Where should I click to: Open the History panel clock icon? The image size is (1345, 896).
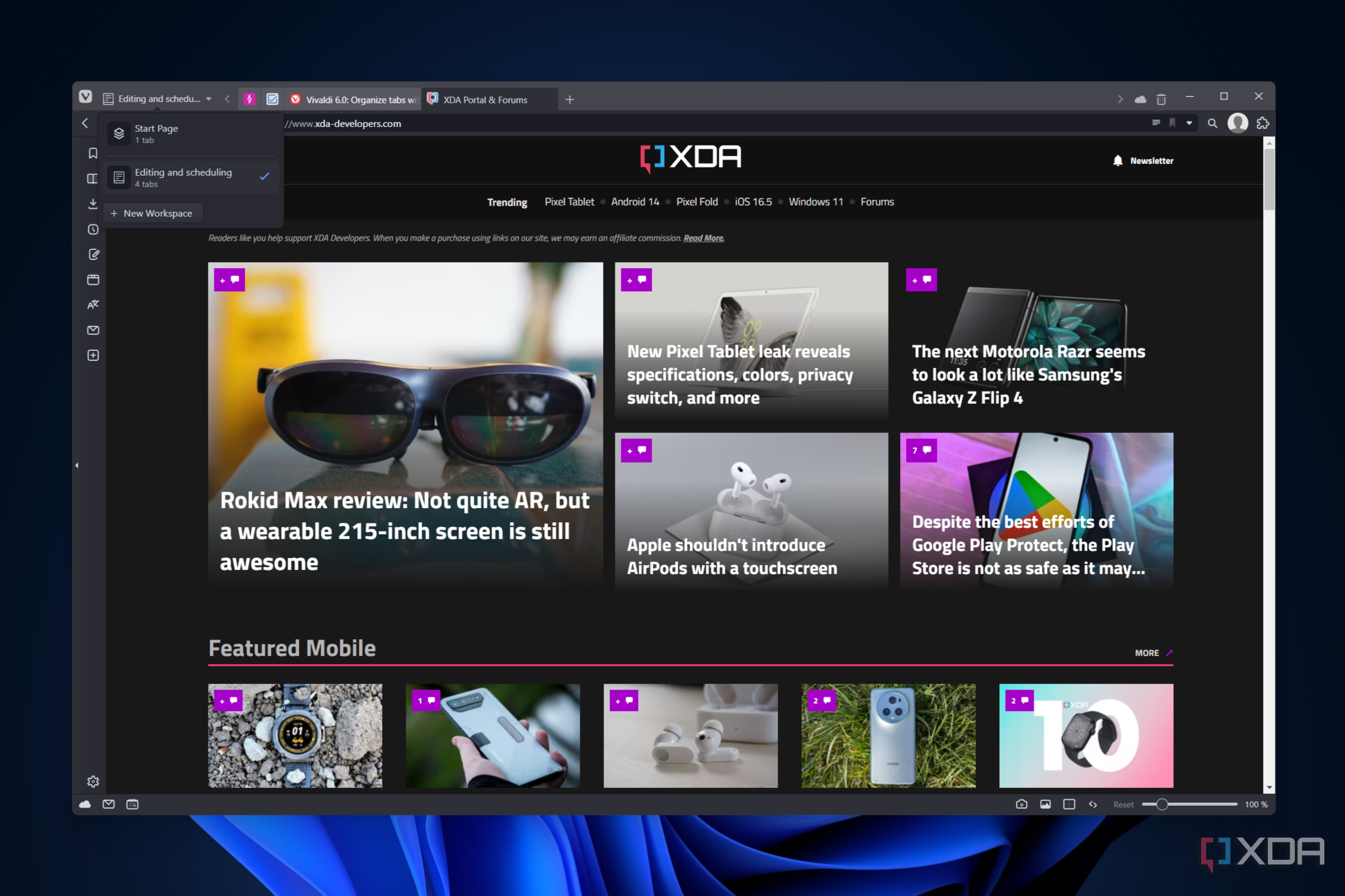(93, 229)
